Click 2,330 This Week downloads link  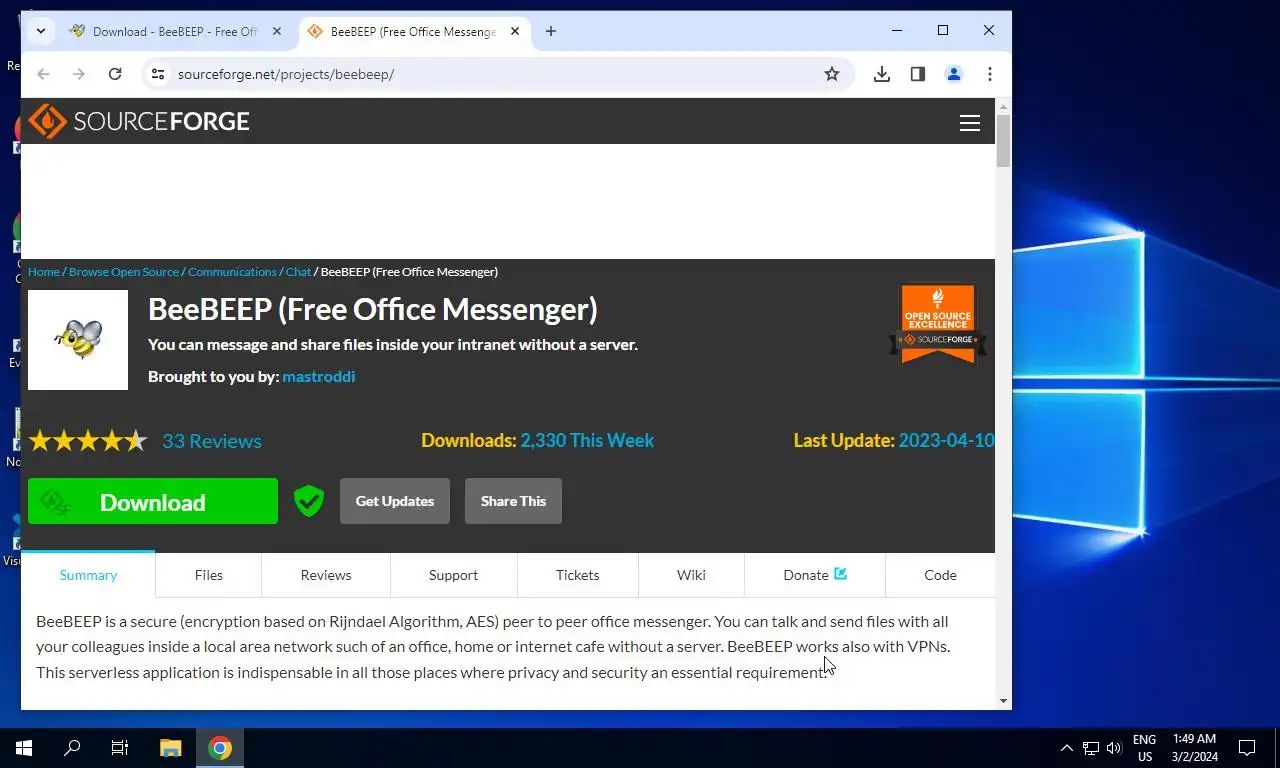click(x=587, y=440)
